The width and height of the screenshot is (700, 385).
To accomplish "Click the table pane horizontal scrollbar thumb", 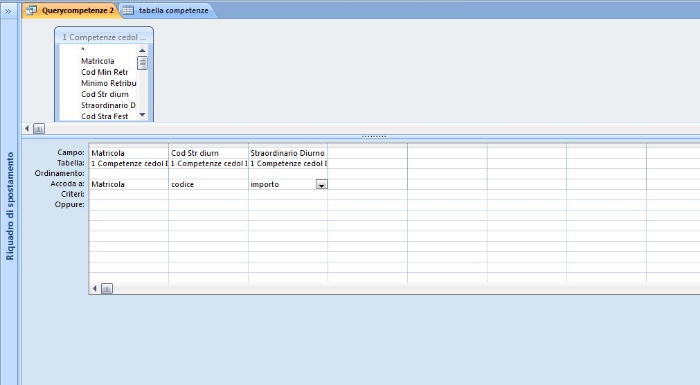I will (39, 129).
